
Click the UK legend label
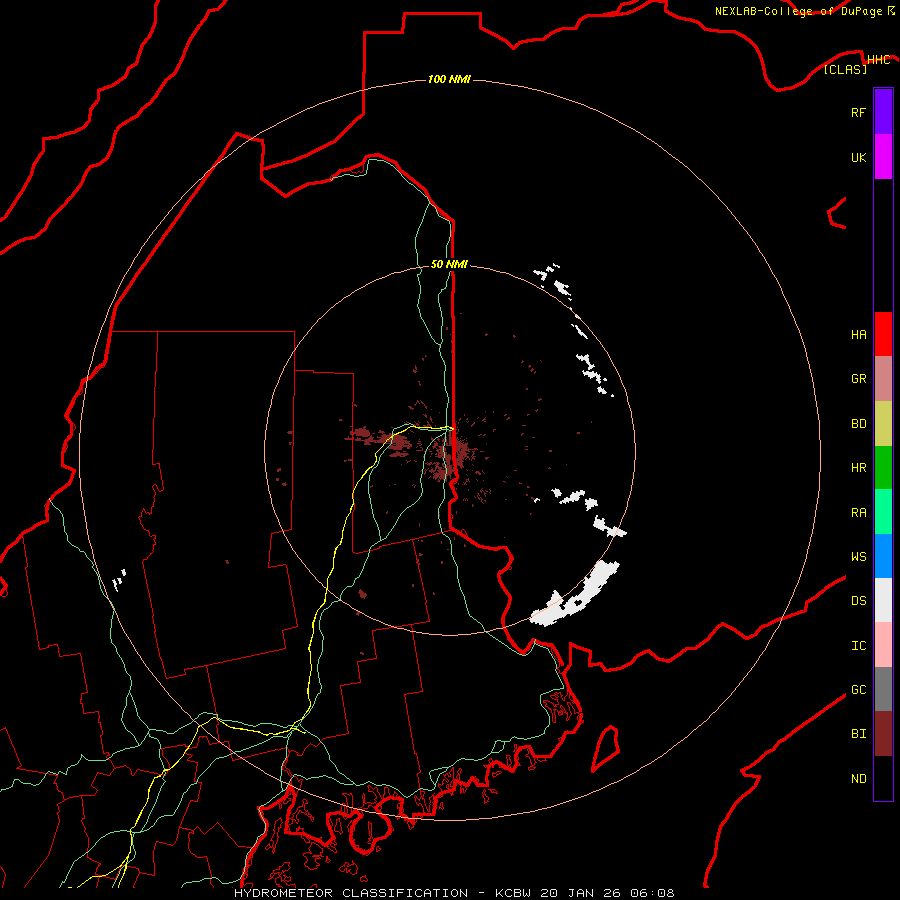pyautogui.click(x=858, y=157)
